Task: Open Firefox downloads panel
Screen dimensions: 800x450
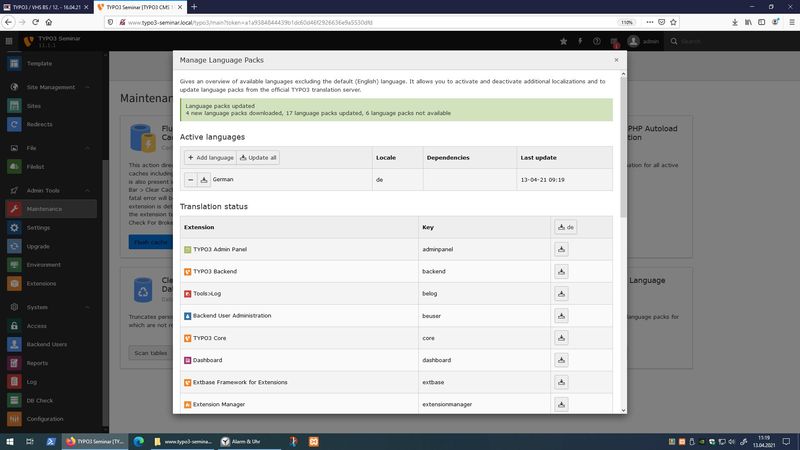Action: 735,22
